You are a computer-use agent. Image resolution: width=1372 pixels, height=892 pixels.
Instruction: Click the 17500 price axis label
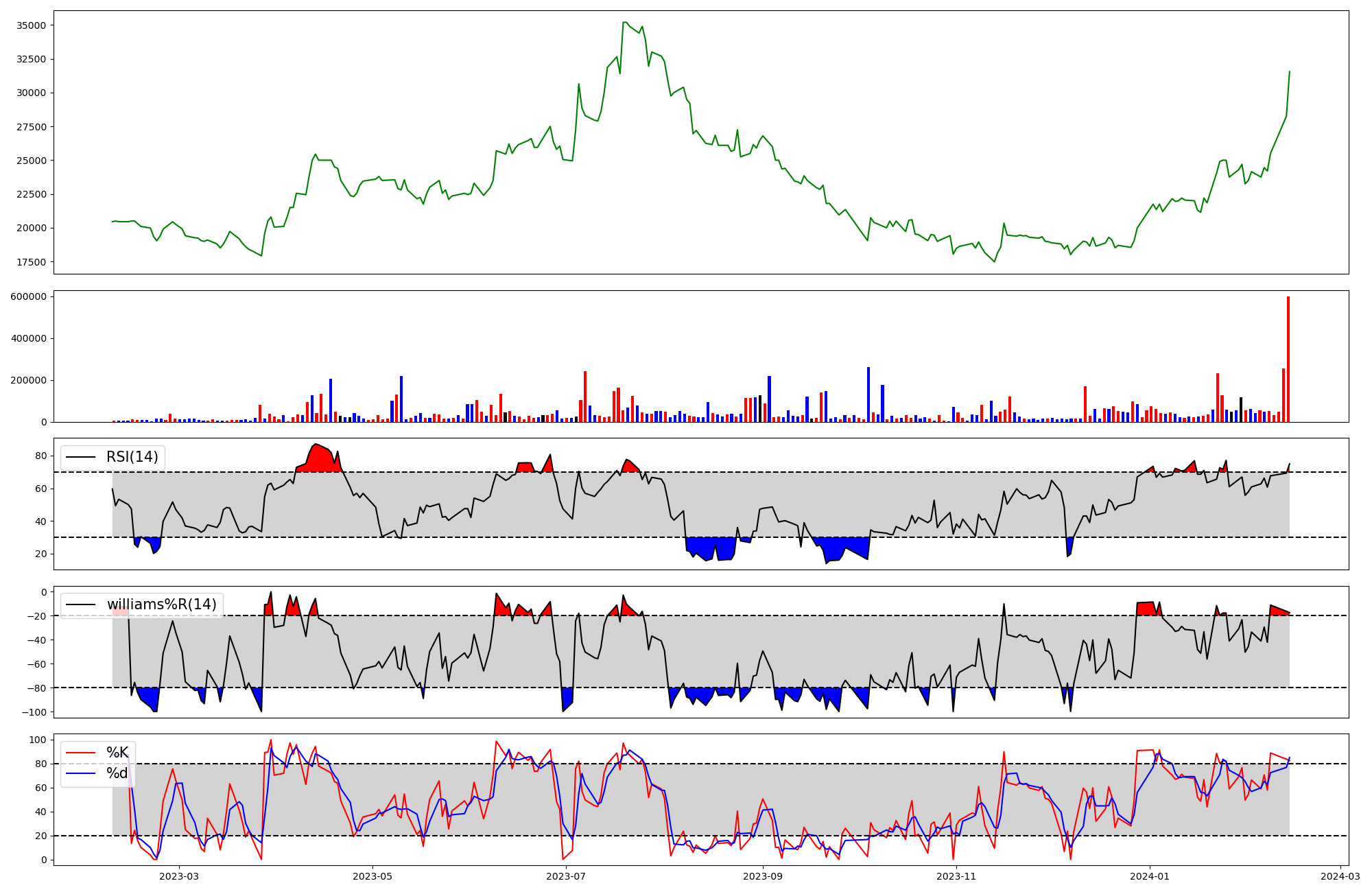click(x=30, y=262)
